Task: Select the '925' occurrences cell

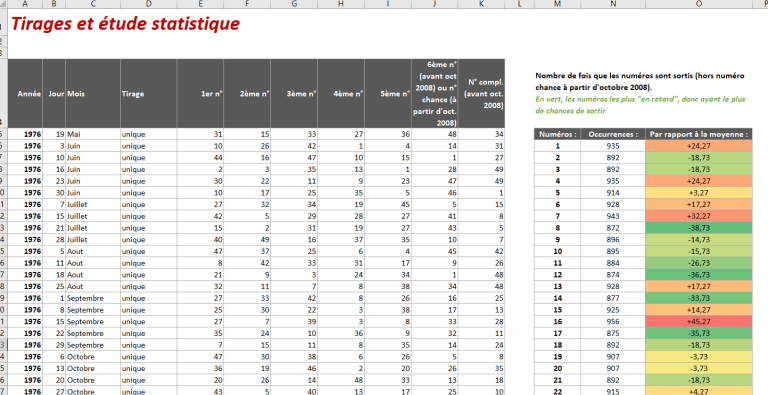Action: [613, 310]
